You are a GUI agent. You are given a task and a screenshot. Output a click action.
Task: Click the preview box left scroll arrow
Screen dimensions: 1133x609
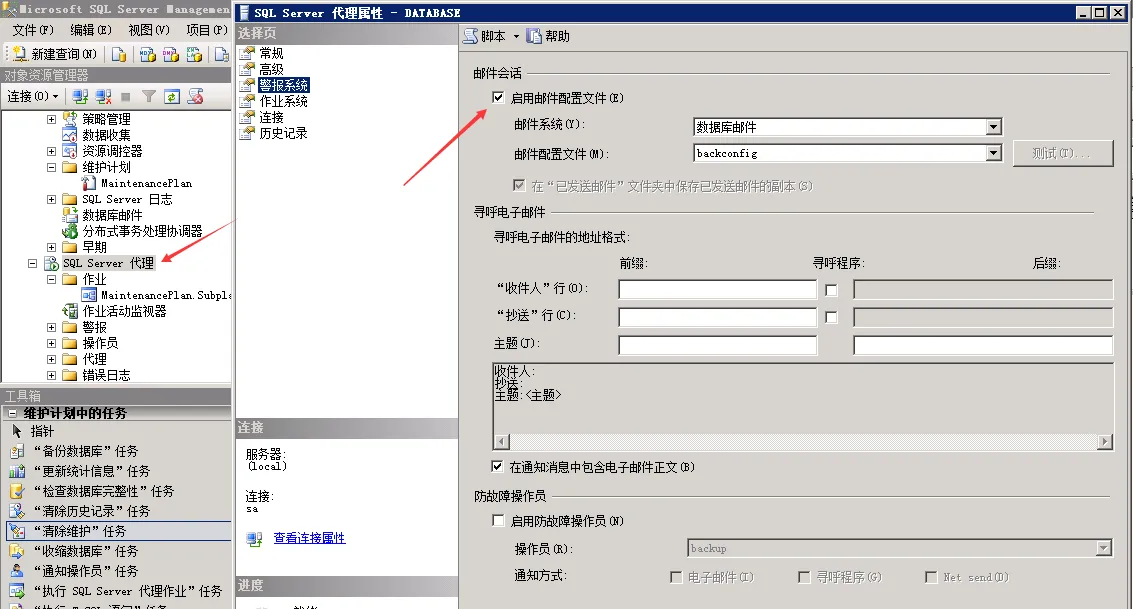coord(501,441)
